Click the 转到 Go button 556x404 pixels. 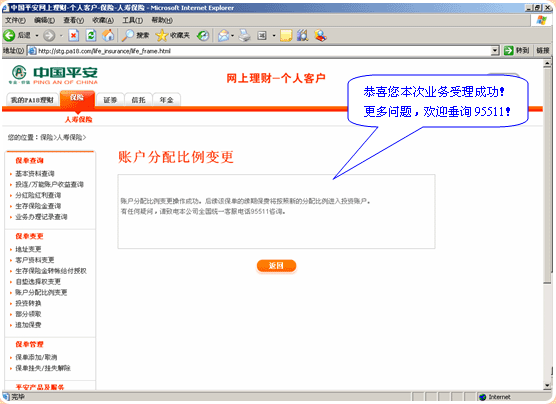pyautogui.click(x=517, y=51)
